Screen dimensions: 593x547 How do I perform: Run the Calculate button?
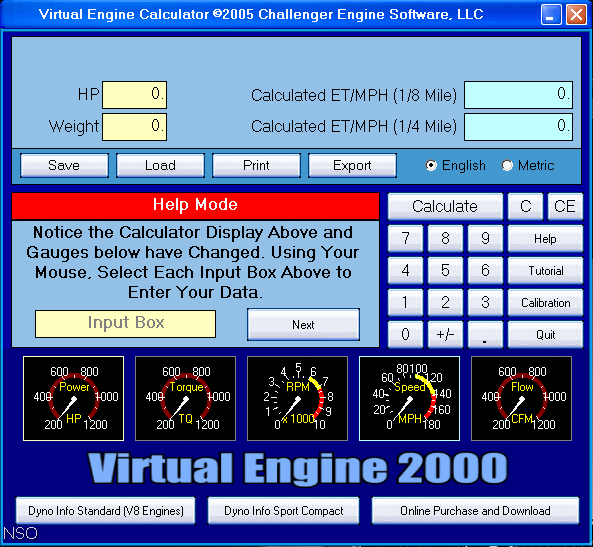pyautogui.click(x=445, y=207)
